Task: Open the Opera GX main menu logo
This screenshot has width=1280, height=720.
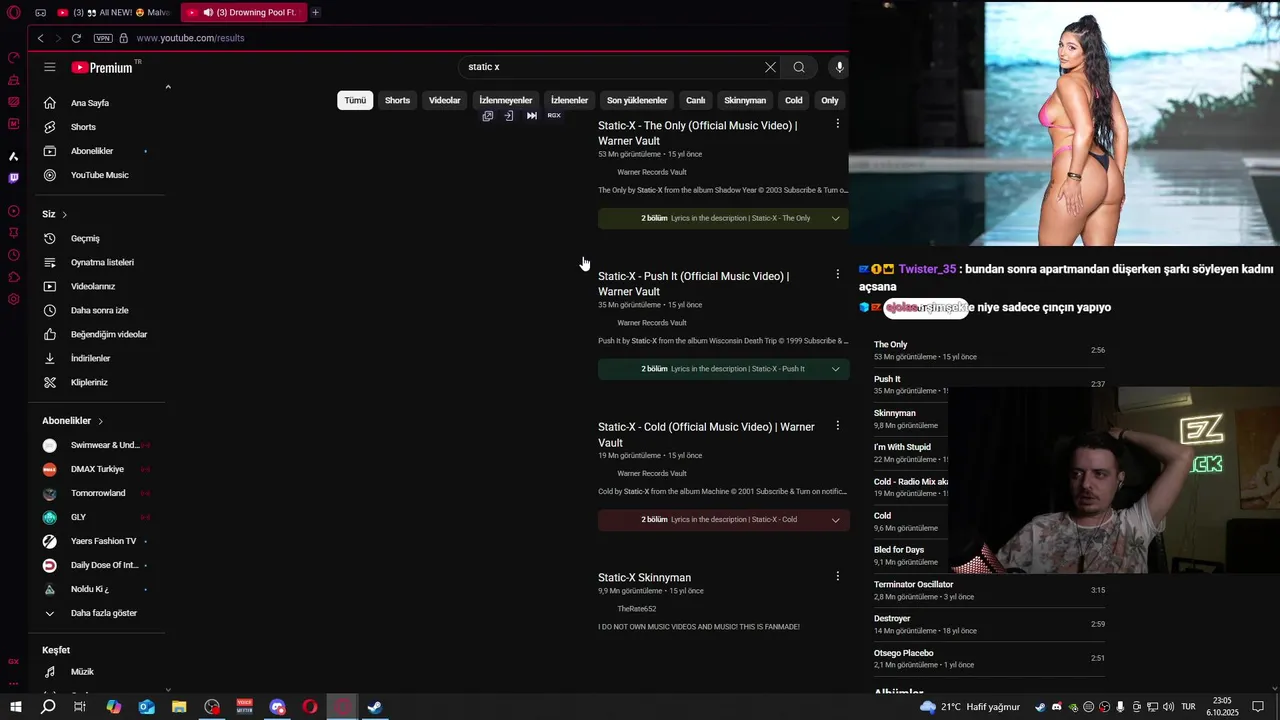Action: (x=13, y=12)
